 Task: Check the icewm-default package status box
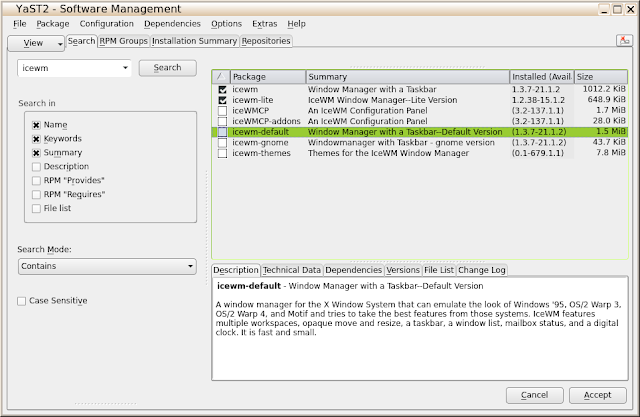coord(222,132)
